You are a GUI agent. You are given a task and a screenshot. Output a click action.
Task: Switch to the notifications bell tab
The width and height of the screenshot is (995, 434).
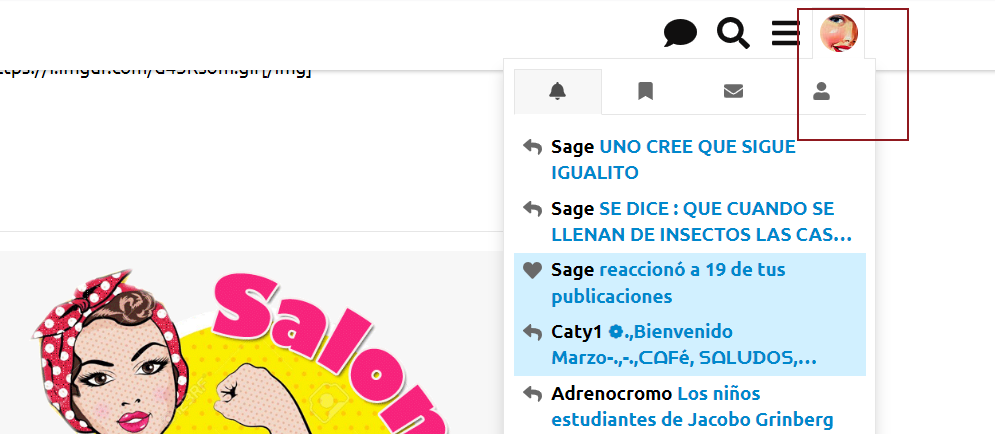coord(558,92)
